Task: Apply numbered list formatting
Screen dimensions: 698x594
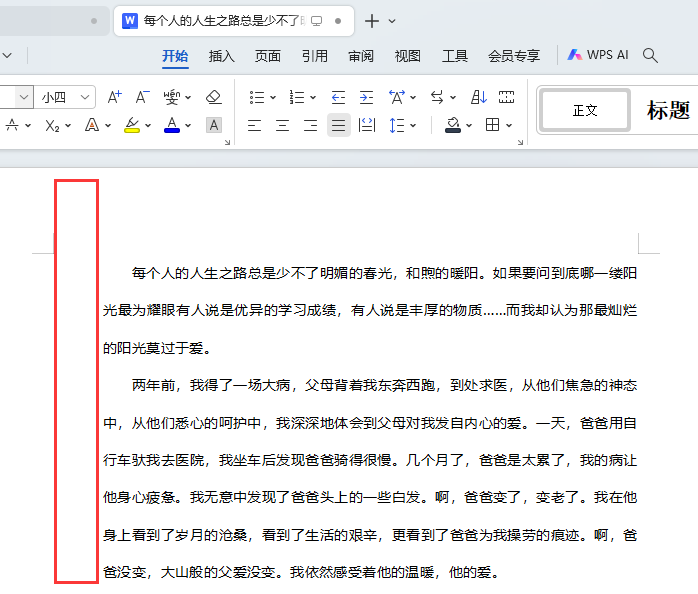Action: pos(296,97)
